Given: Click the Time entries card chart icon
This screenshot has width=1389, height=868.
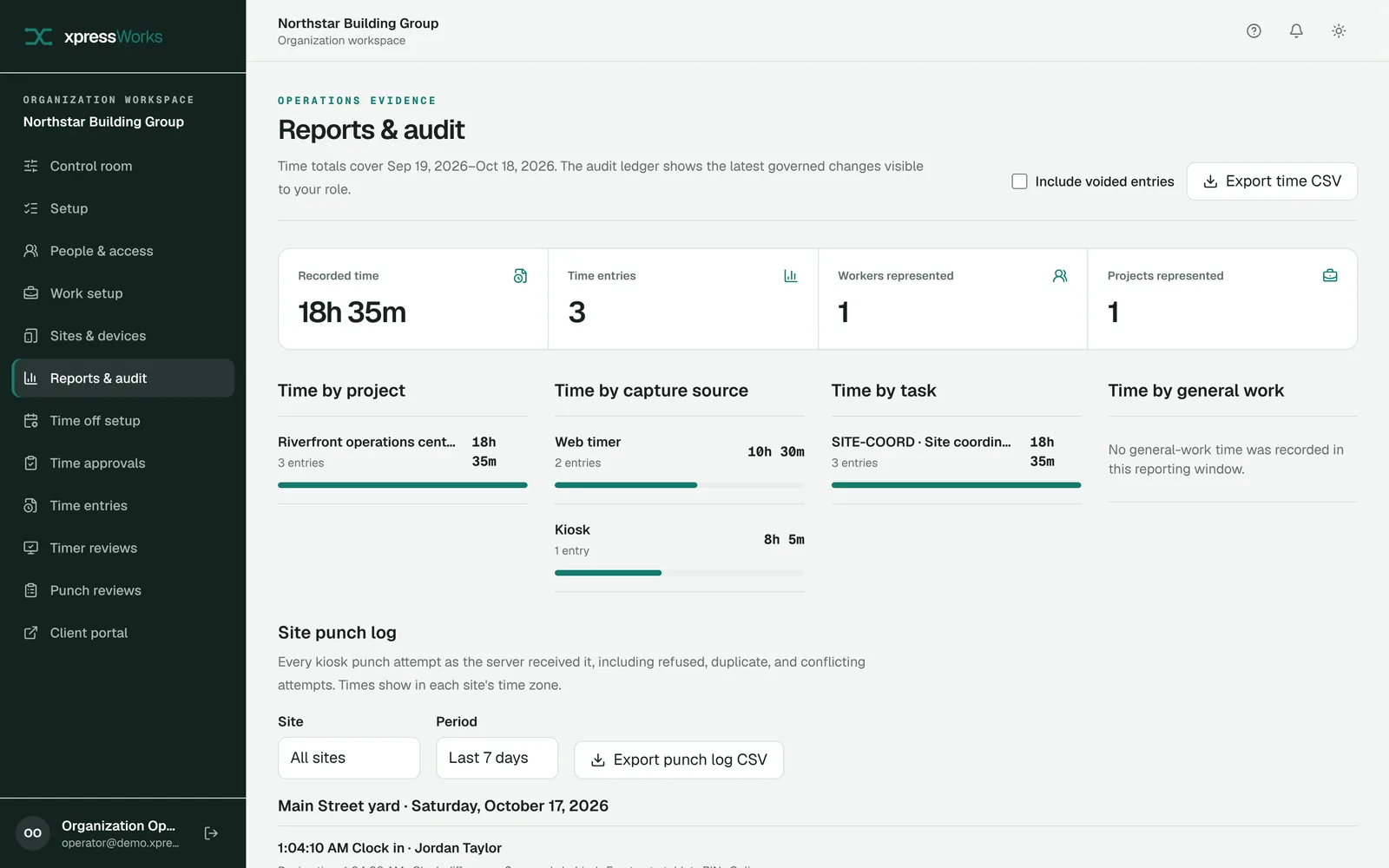Looking at the screenshot, I should click(790, 276).
